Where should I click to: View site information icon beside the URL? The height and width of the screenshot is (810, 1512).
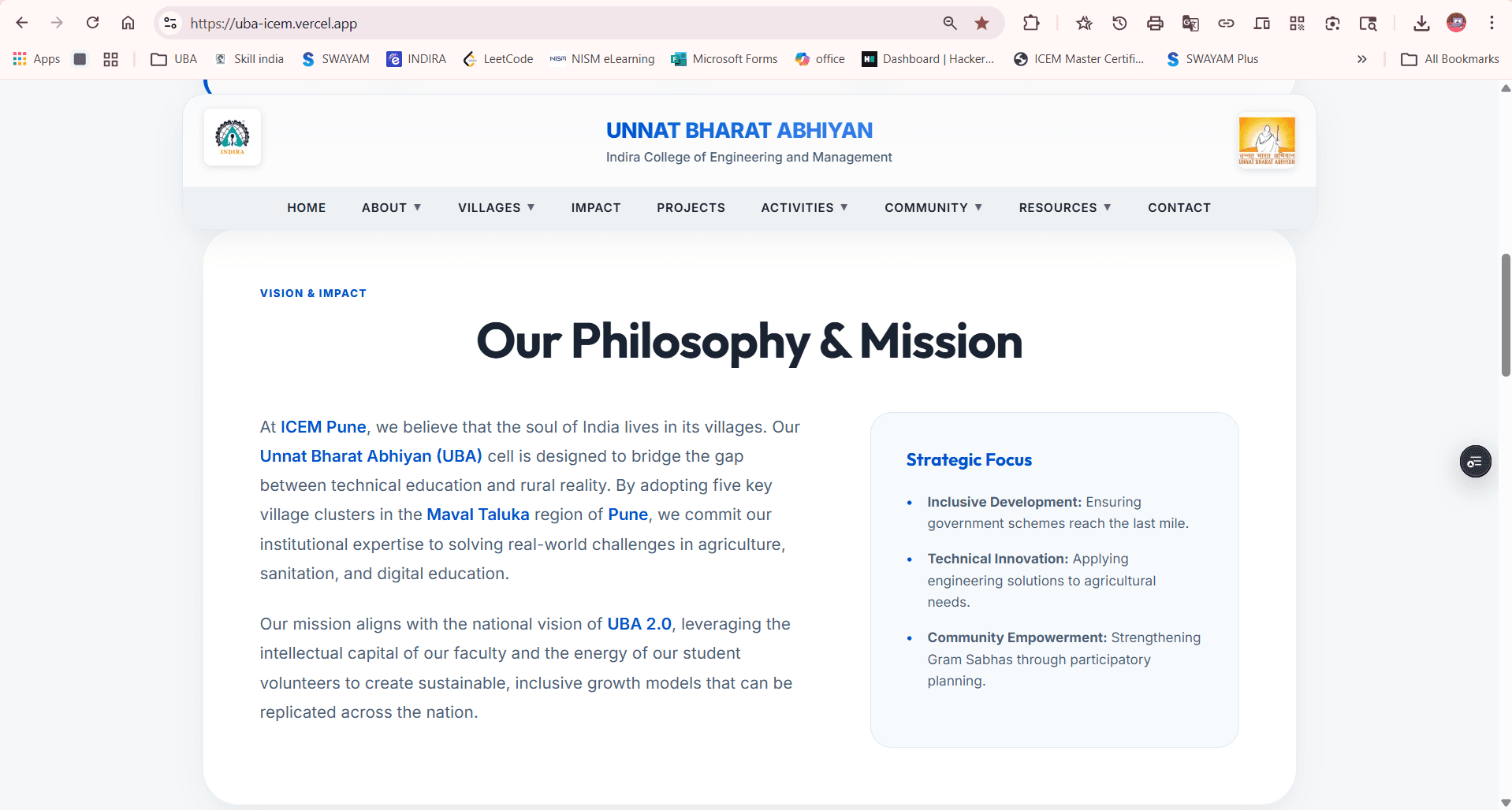[x=170, y=23]
